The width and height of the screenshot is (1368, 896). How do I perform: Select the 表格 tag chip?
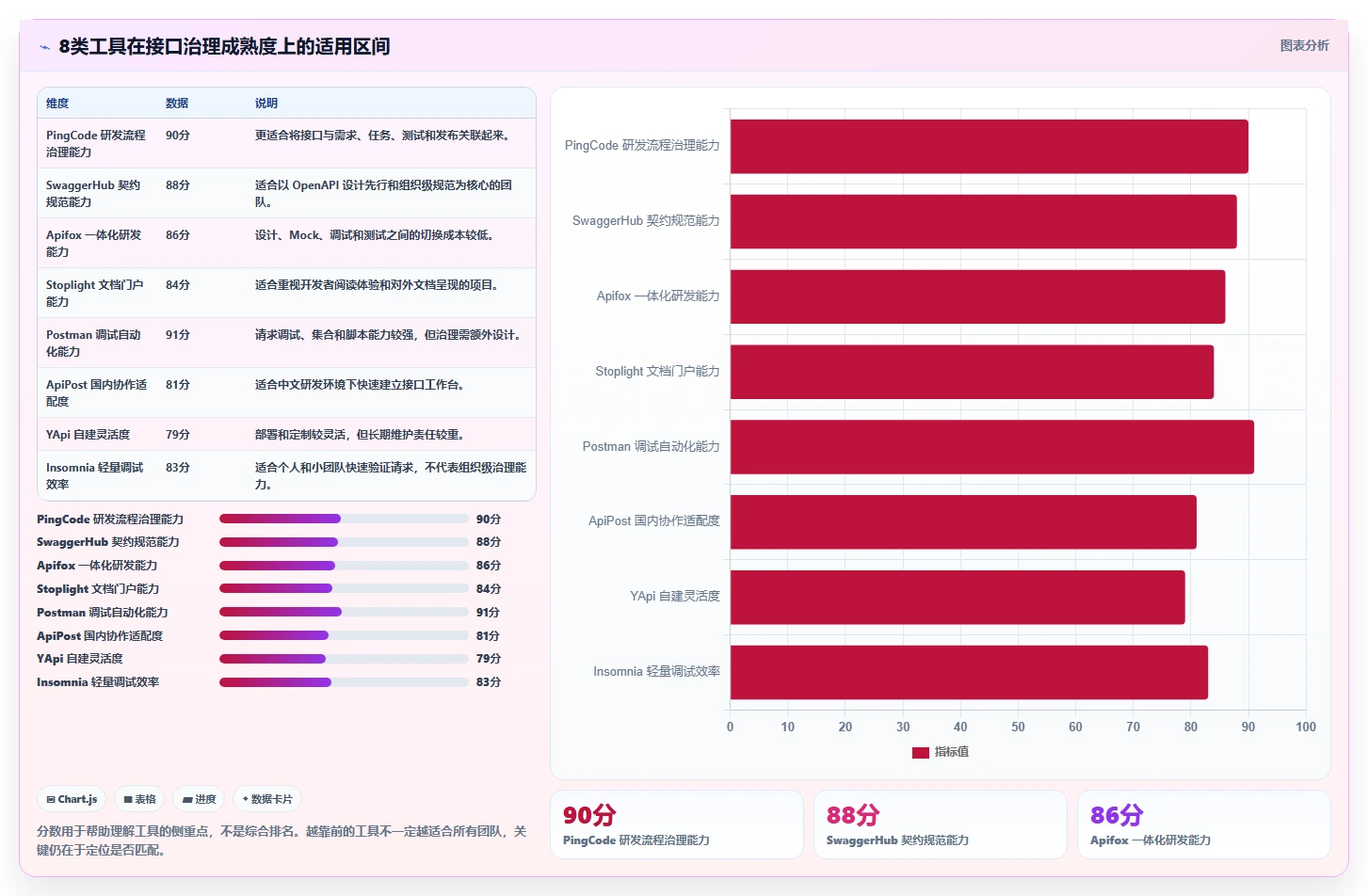tap(139, 799)
